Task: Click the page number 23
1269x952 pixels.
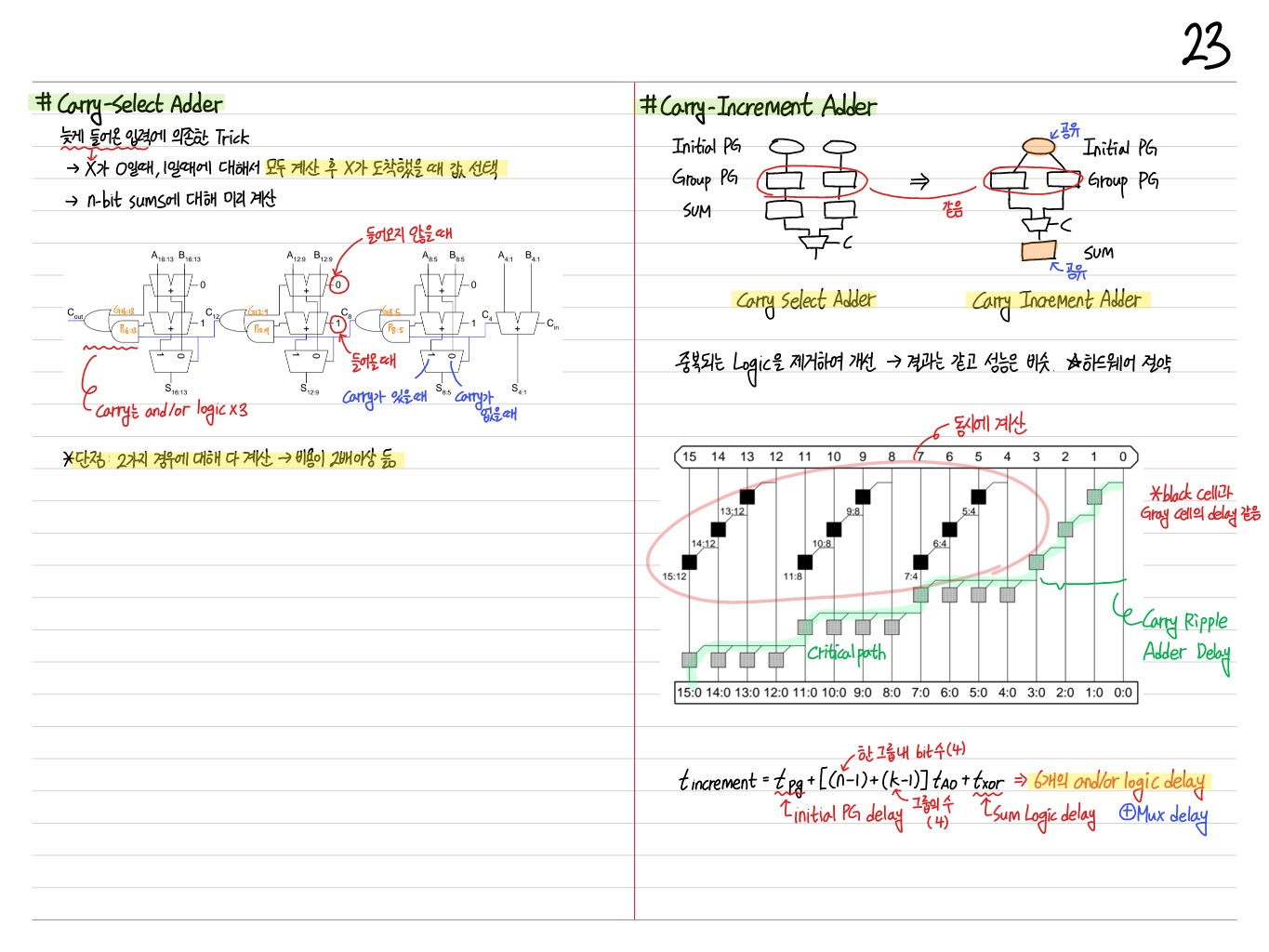Action: (1206, 46)
